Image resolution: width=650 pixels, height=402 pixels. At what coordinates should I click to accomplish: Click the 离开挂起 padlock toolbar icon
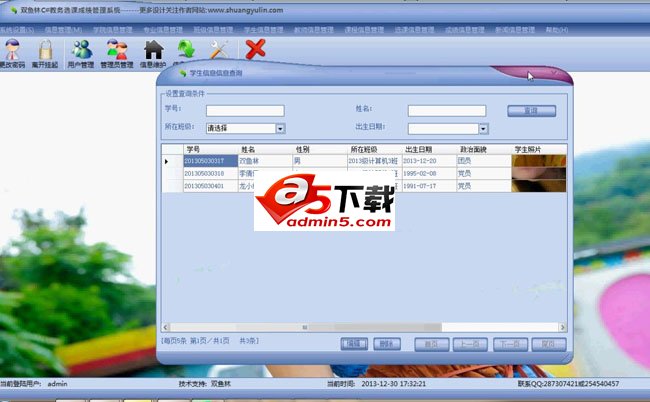point(45,53)
